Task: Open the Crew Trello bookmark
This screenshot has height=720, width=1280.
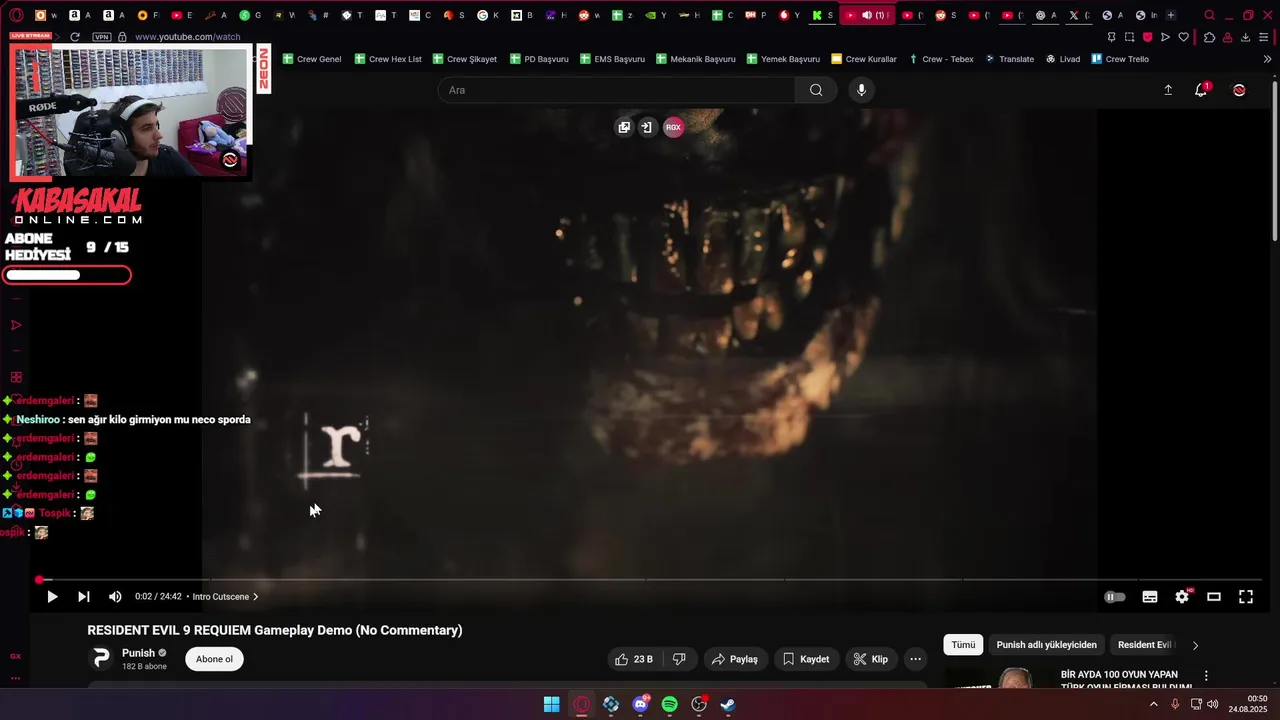Action: click(x=1120, y=59)
